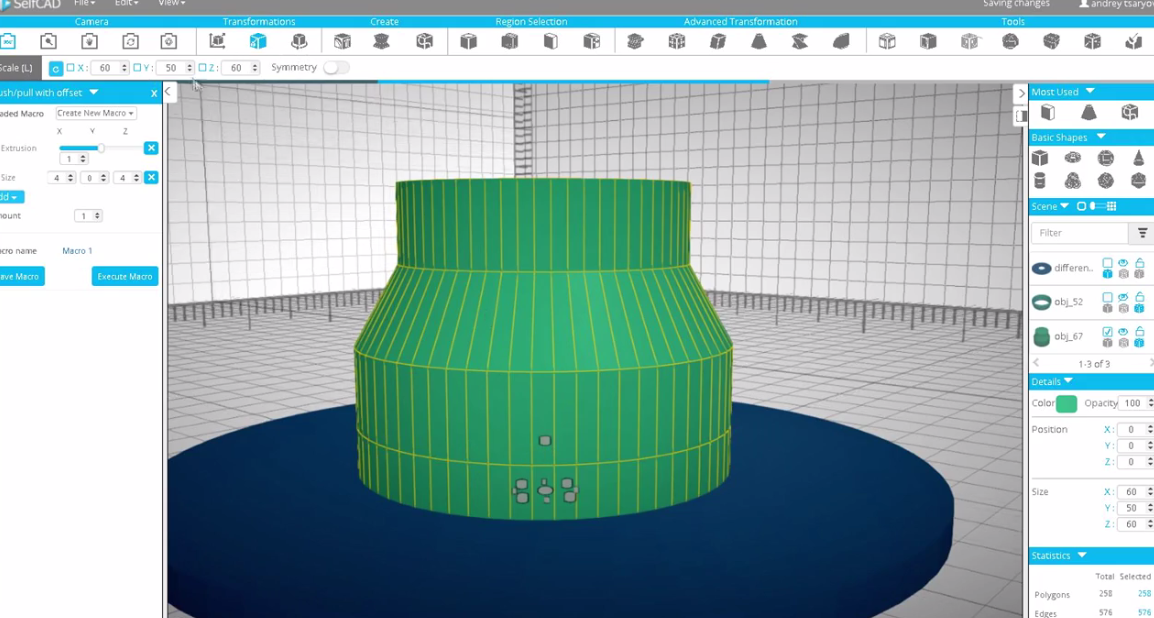1154x618 pixels.
Task: Check the selection box for obj_52
Action: tap(1107, 297)
